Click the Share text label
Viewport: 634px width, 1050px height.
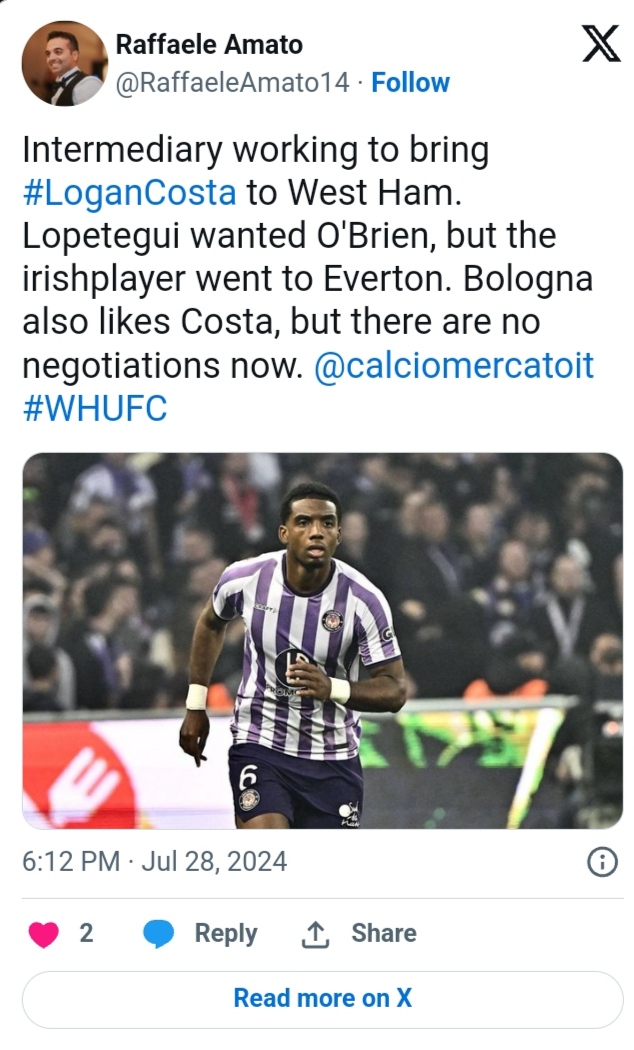pos(383,933)
